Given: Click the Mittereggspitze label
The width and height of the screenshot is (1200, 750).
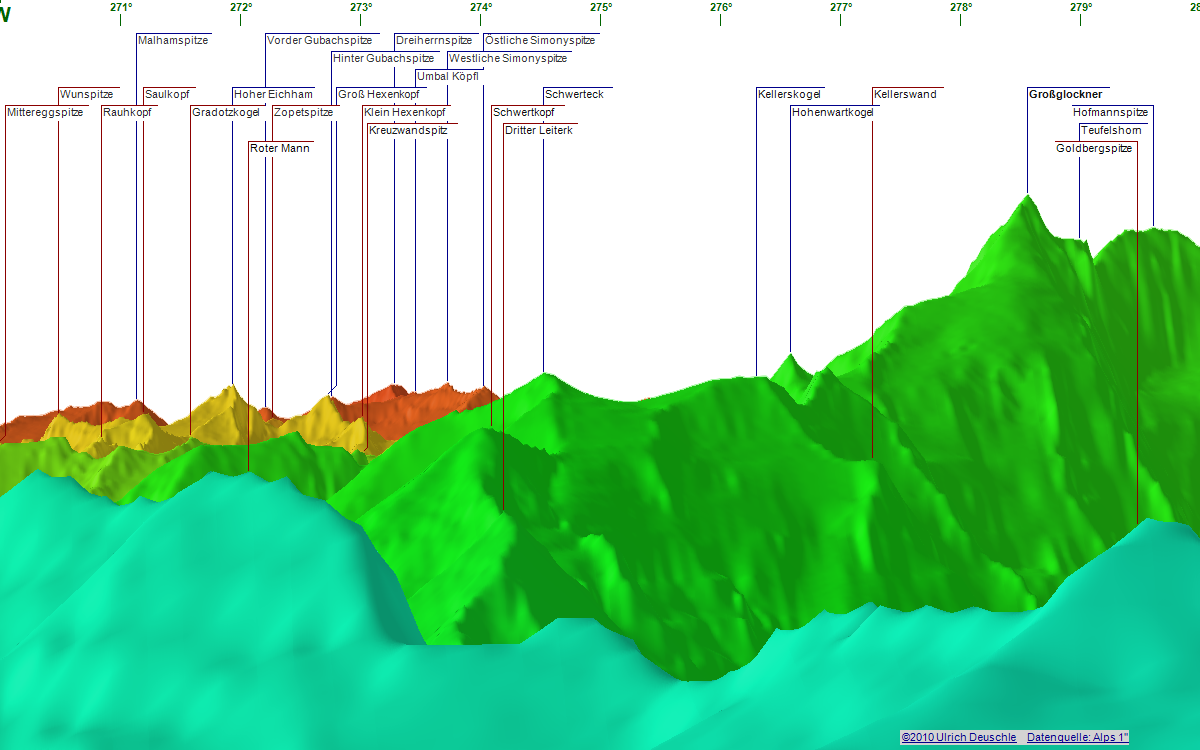Looking at the screenshot, I should 45,113.
